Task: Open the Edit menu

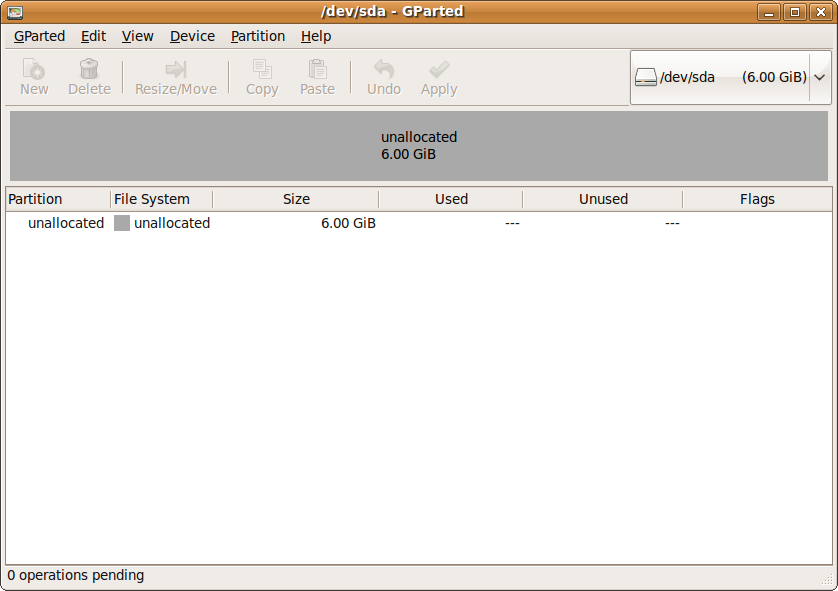Action: click(94, 36)
